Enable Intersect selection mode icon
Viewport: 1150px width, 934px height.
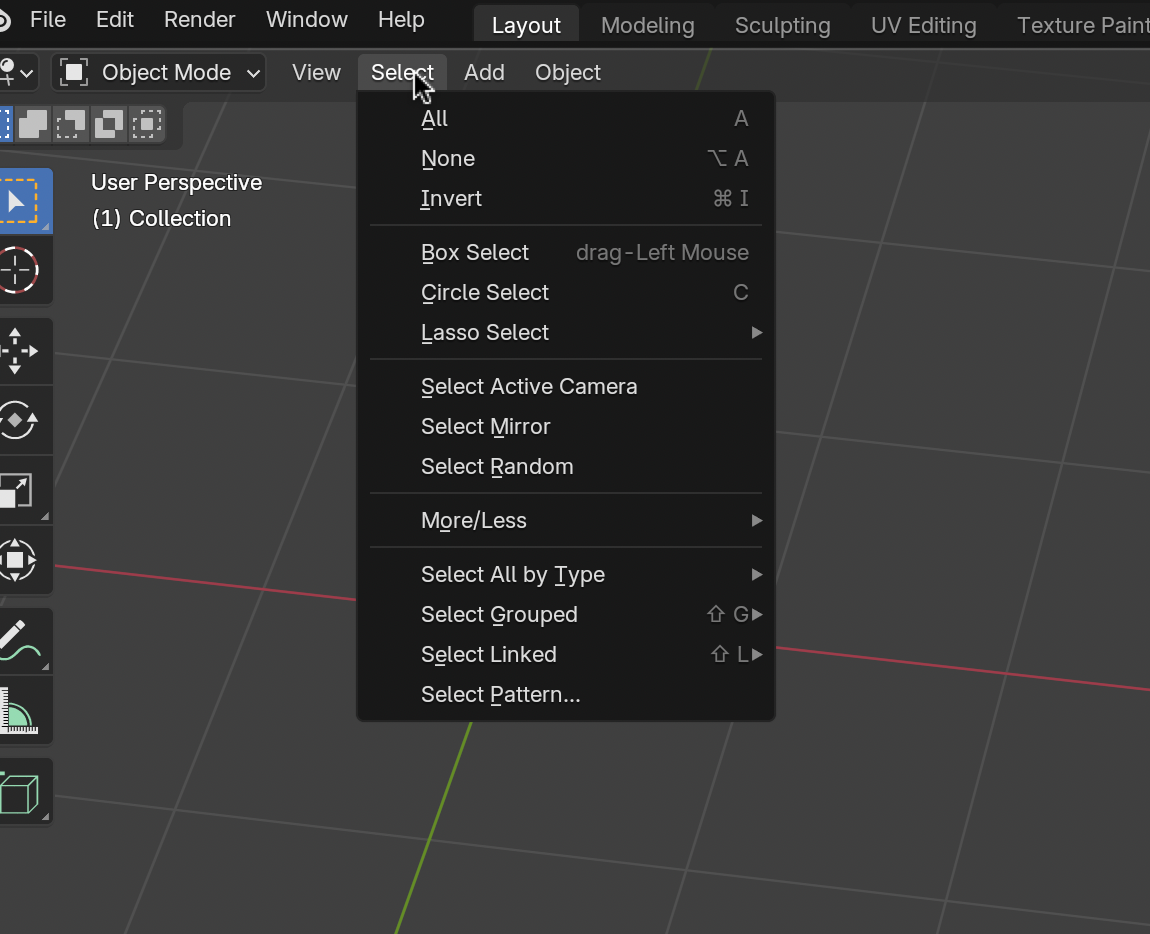[x=147, y=124]
